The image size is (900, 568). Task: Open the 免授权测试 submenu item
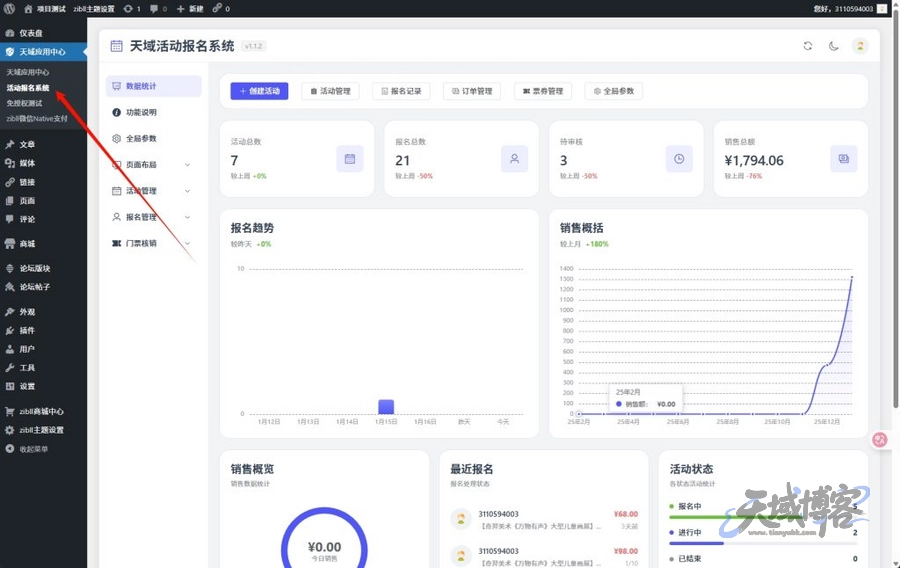[24, 103]
